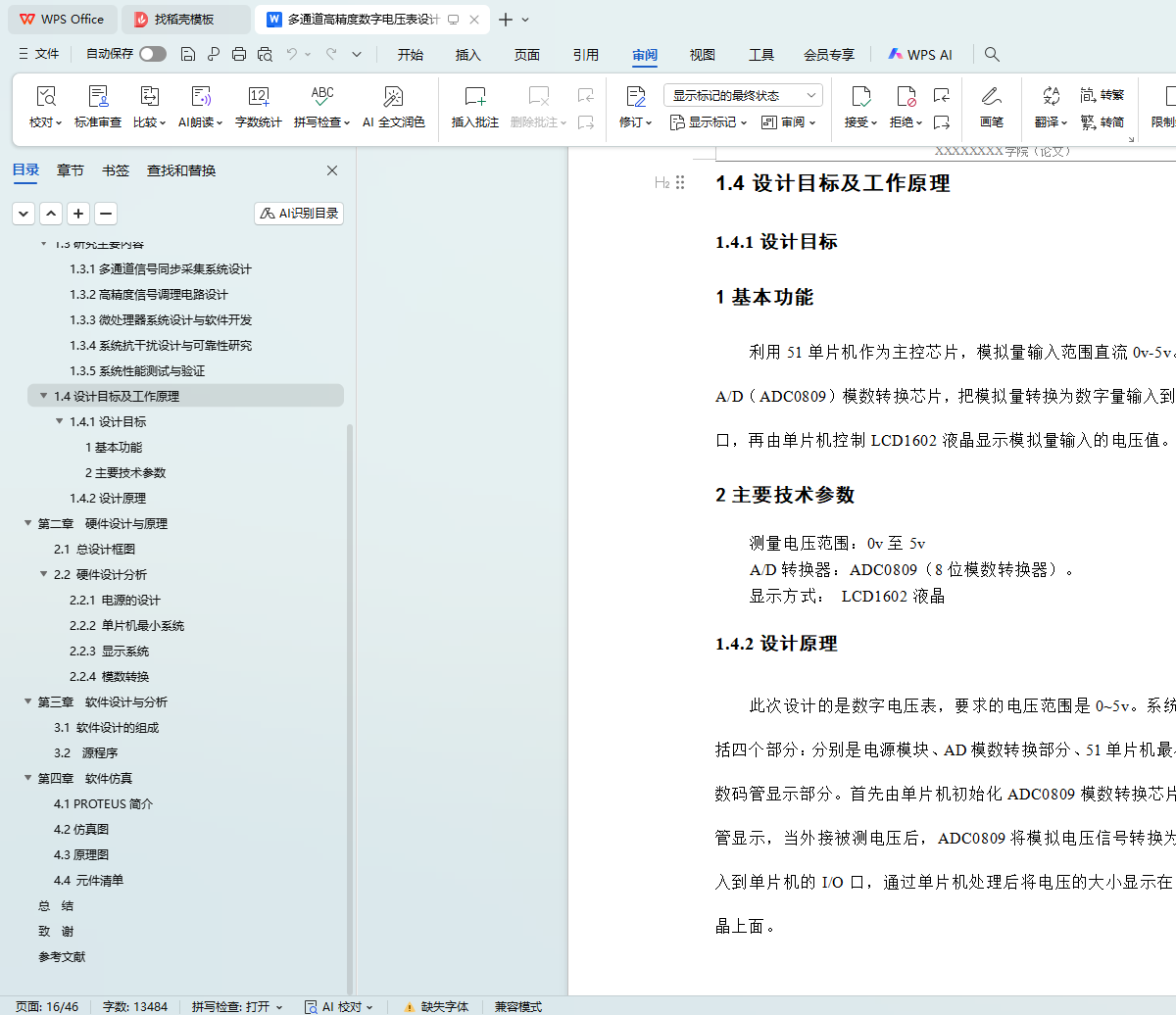Image resolution: width=1176 pixels, height=1015 pixels.
Task: Switch to the 插入 ribbon tab
Action: [x=468, y=55]
